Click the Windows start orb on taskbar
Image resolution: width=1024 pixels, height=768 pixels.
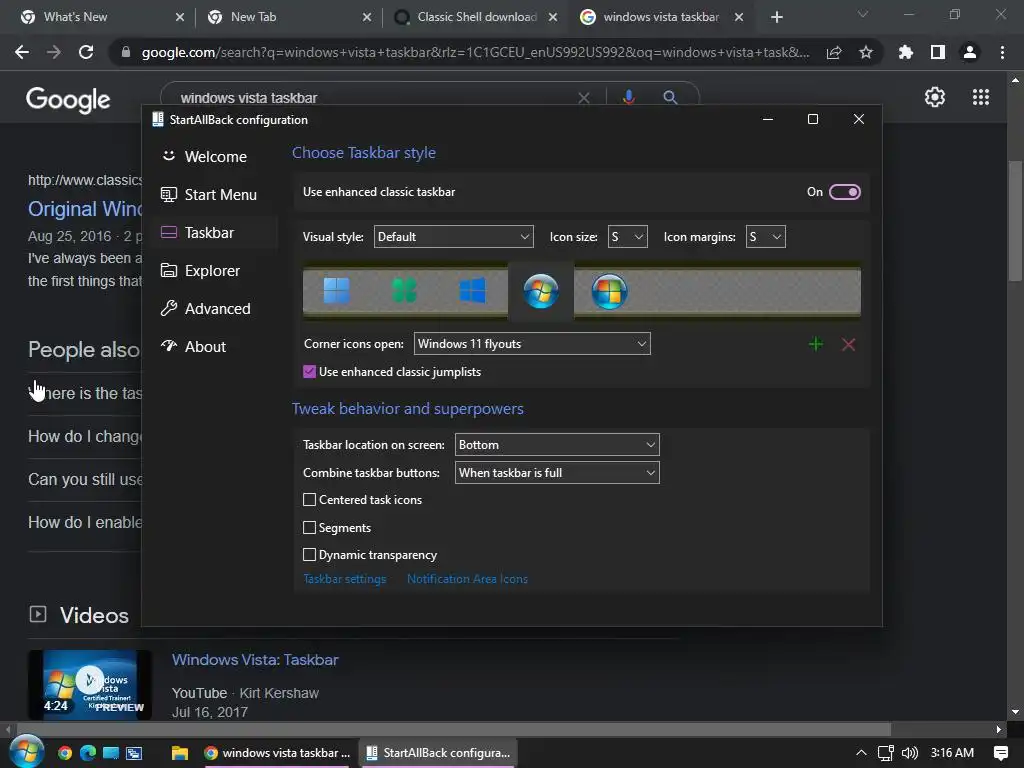[x=27, y=752]
